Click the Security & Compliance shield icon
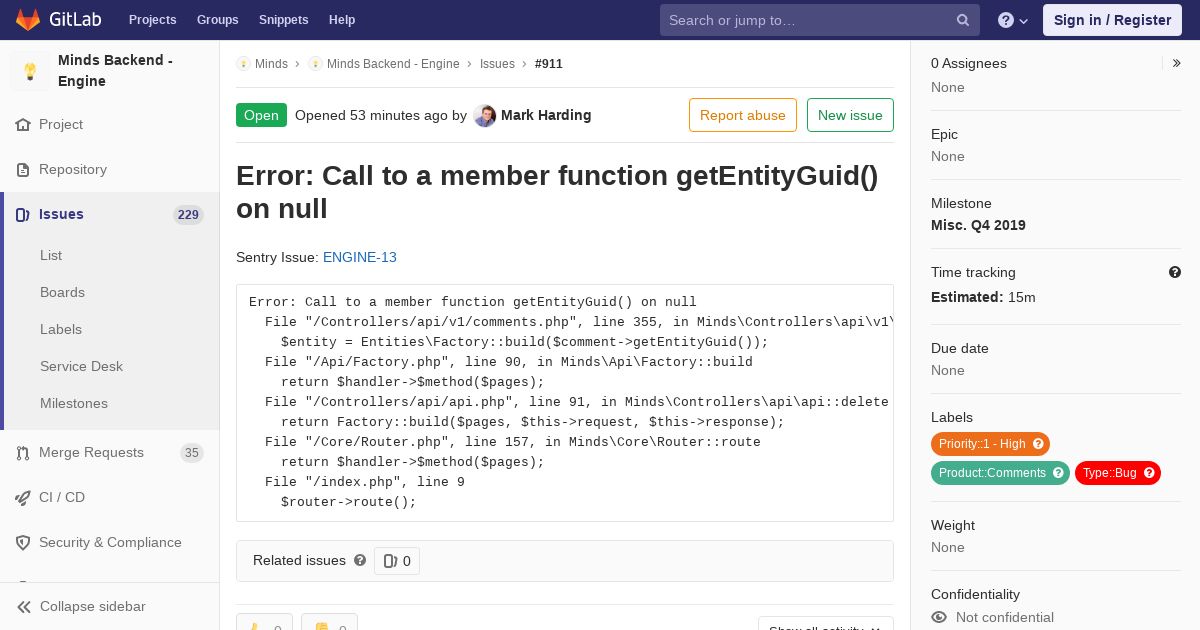 pos(23,542)
